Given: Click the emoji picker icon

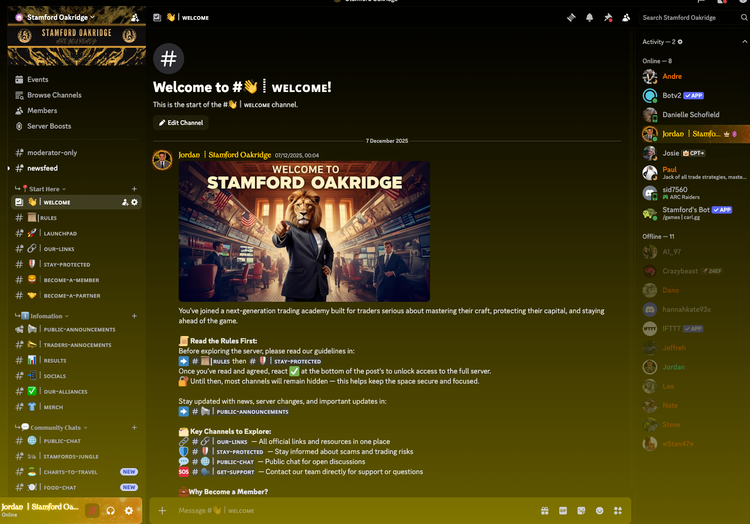Looking at the screenshot, I should tap(600, 510).
